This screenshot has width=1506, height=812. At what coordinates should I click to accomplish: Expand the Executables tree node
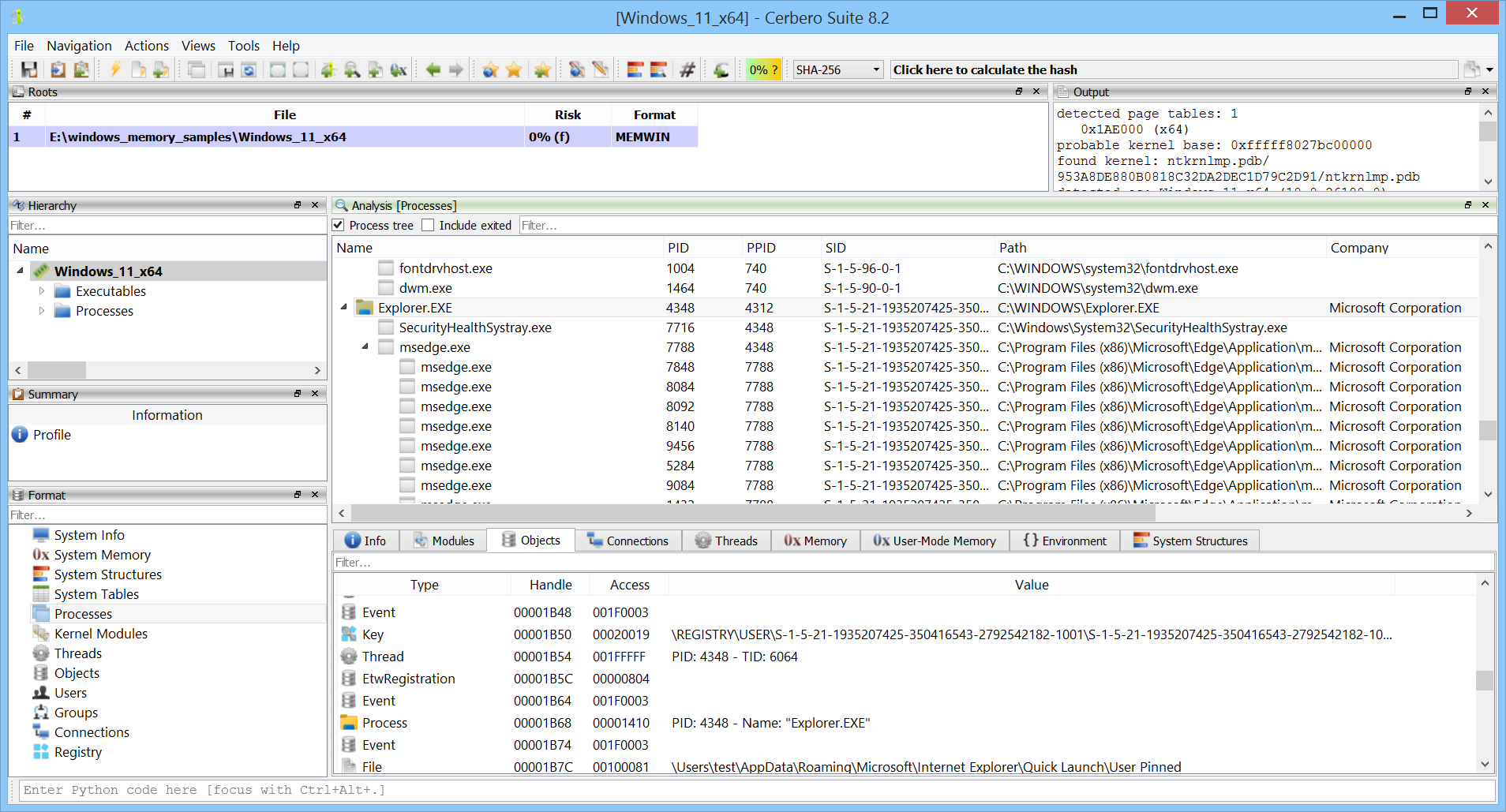point(42,291)
